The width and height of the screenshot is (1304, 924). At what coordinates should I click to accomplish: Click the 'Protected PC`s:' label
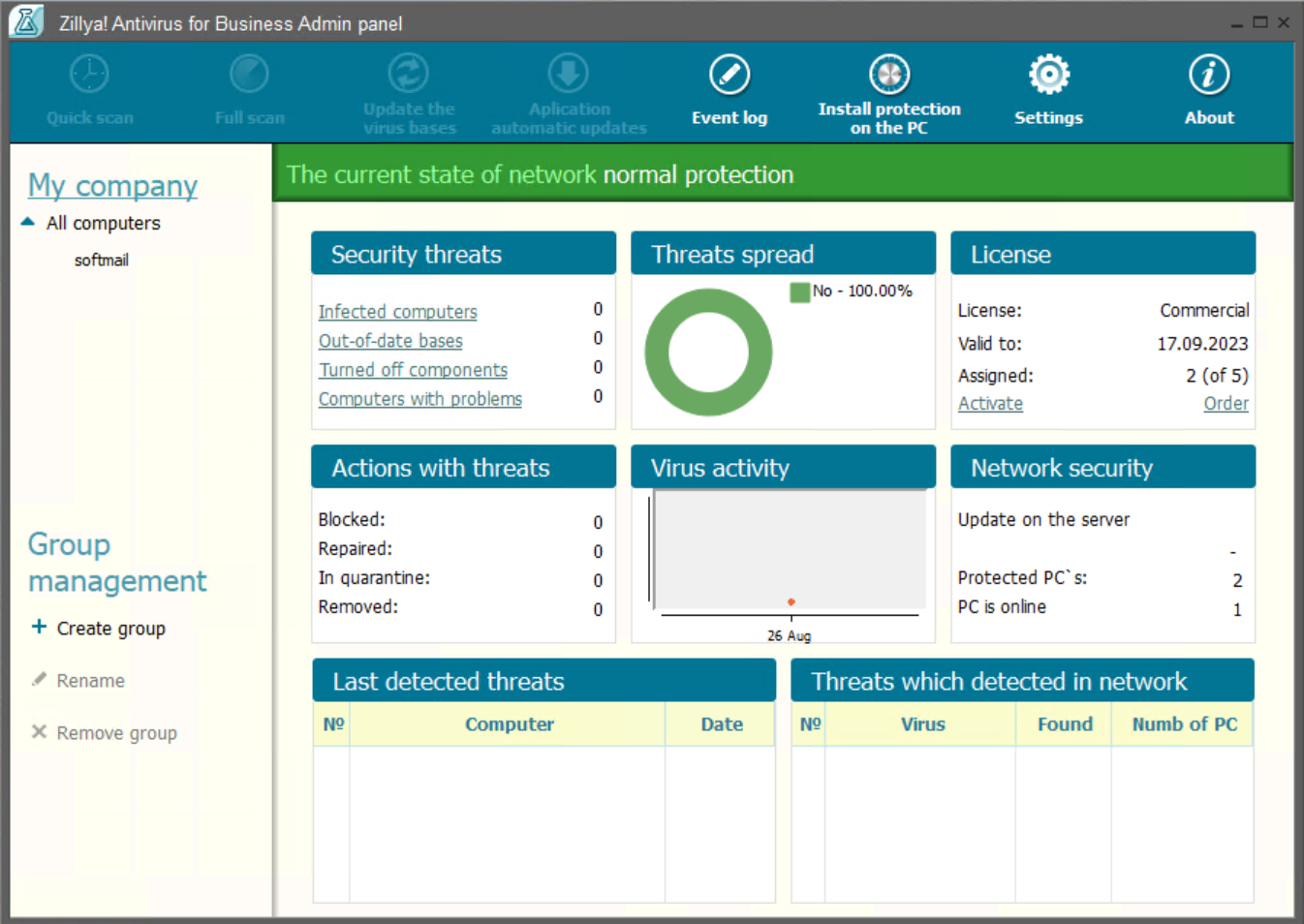tap(1022, 578)
